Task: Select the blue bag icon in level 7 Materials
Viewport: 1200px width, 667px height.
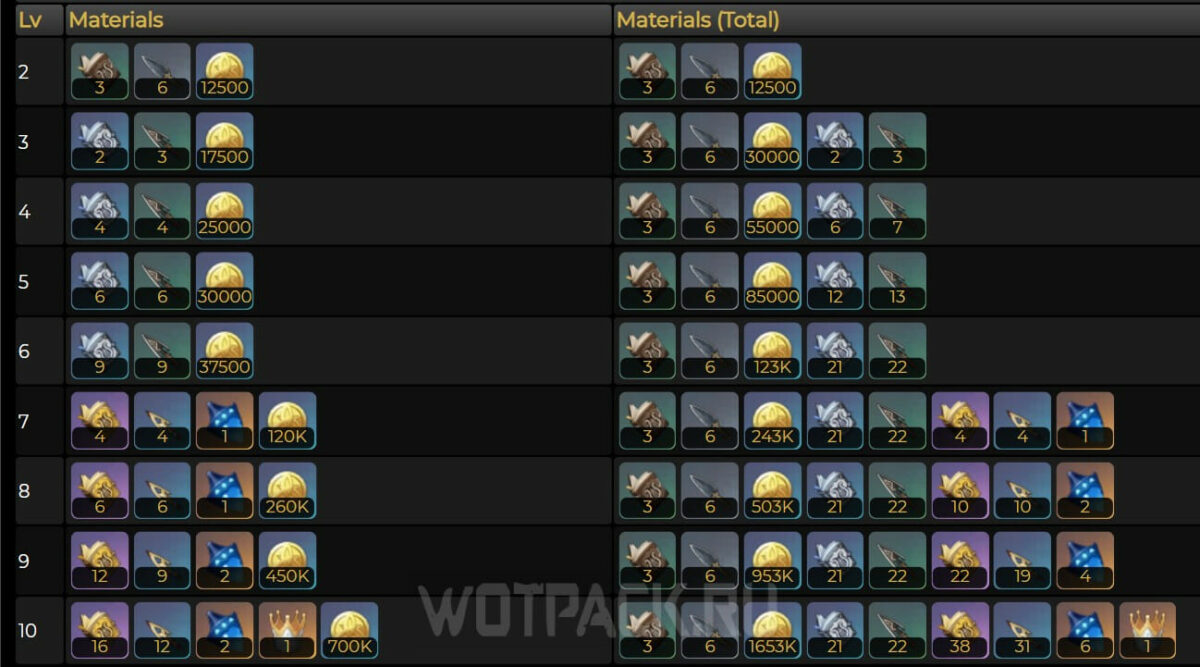Action: click(x=224, y=421)
